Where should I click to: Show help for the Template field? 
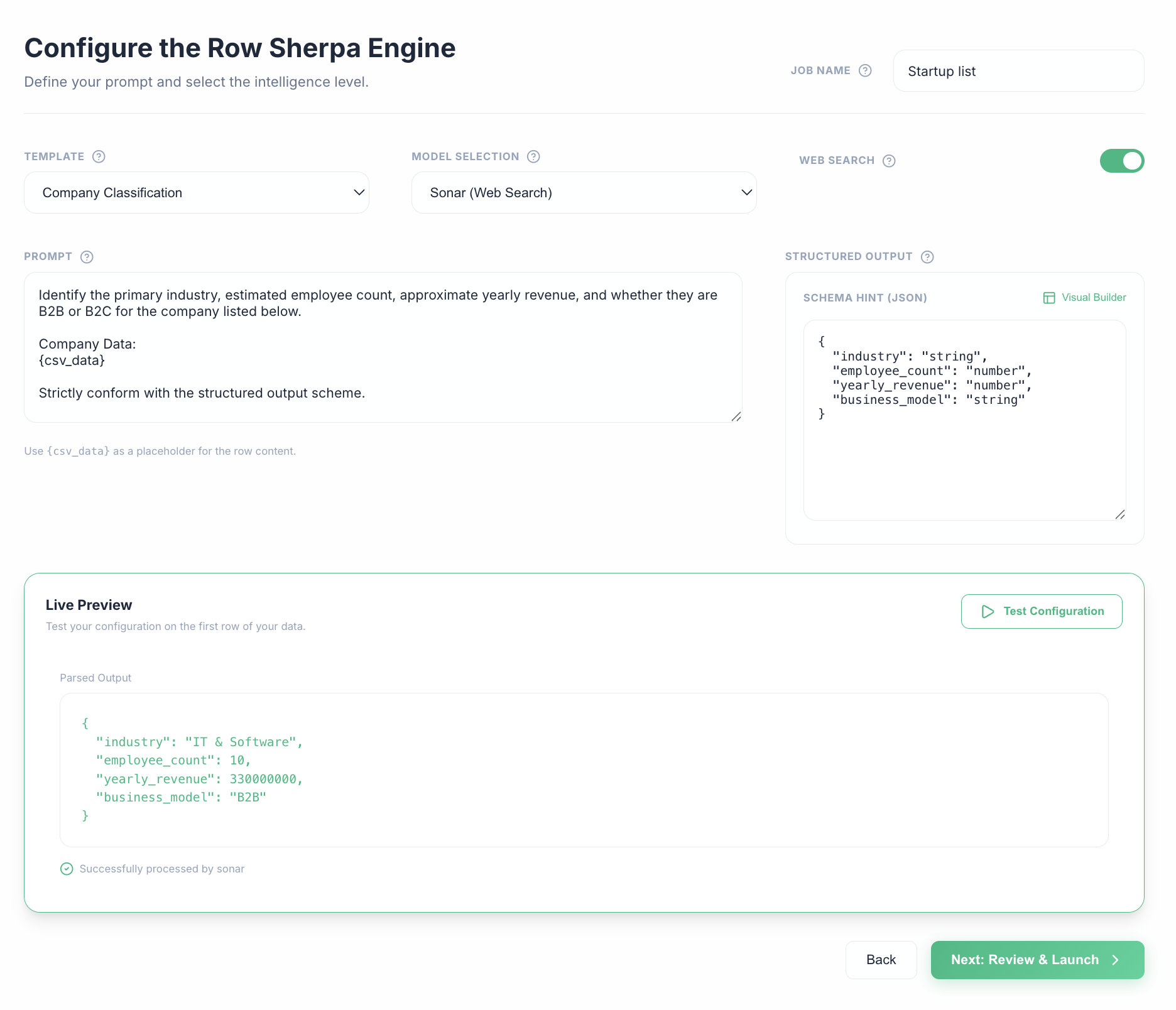click(x=99, y=156)
